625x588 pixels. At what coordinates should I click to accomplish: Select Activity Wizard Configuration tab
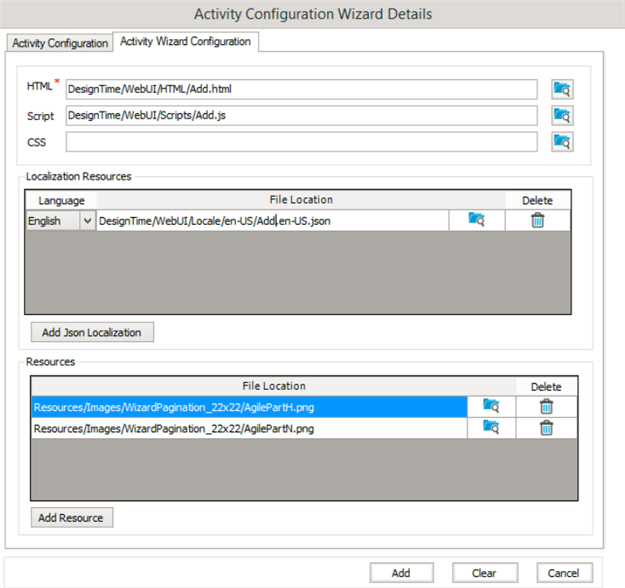186,41
